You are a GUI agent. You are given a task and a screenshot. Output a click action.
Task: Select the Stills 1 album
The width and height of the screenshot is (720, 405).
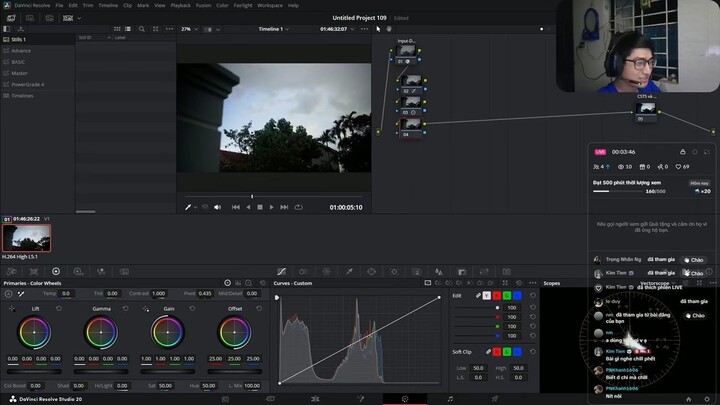click(x=38, y=39)
